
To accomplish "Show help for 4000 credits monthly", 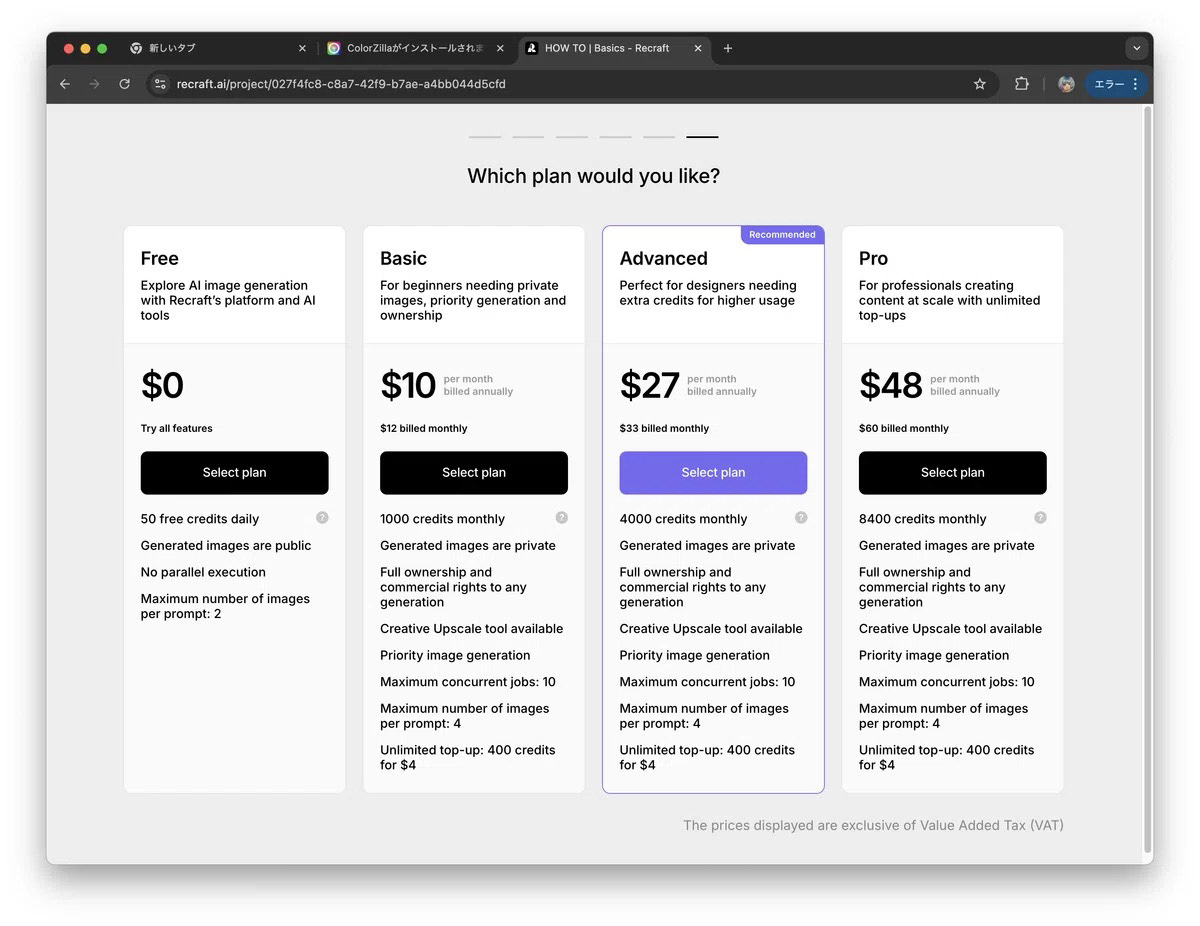I will click(801, 518).
